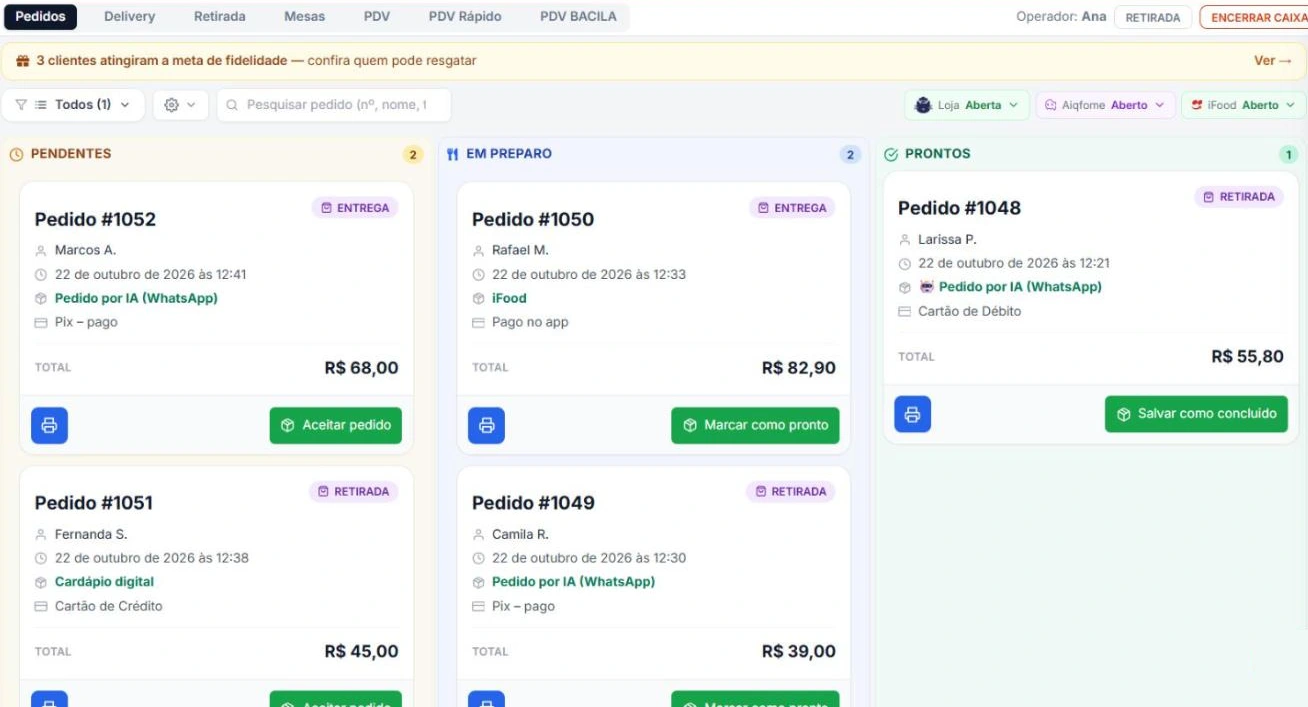Image resolution: width=1308 pixels, height=707 pixels.
Task: Click the clock icon beside PENDENTES
Action: [x=16, y=154]
